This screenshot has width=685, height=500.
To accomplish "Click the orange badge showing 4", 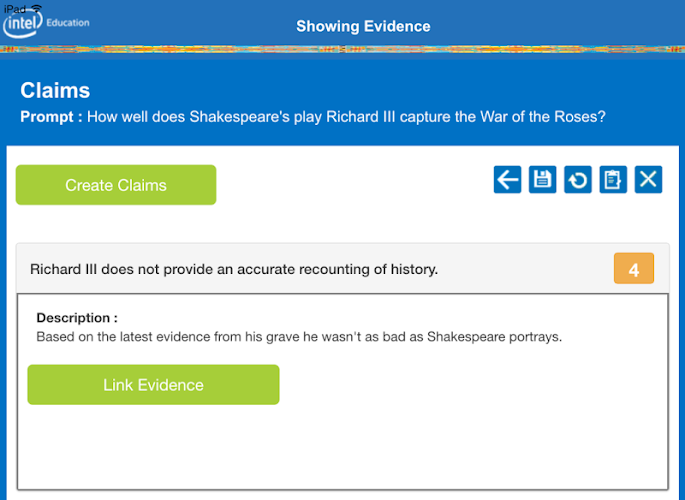I will [633, 269].
